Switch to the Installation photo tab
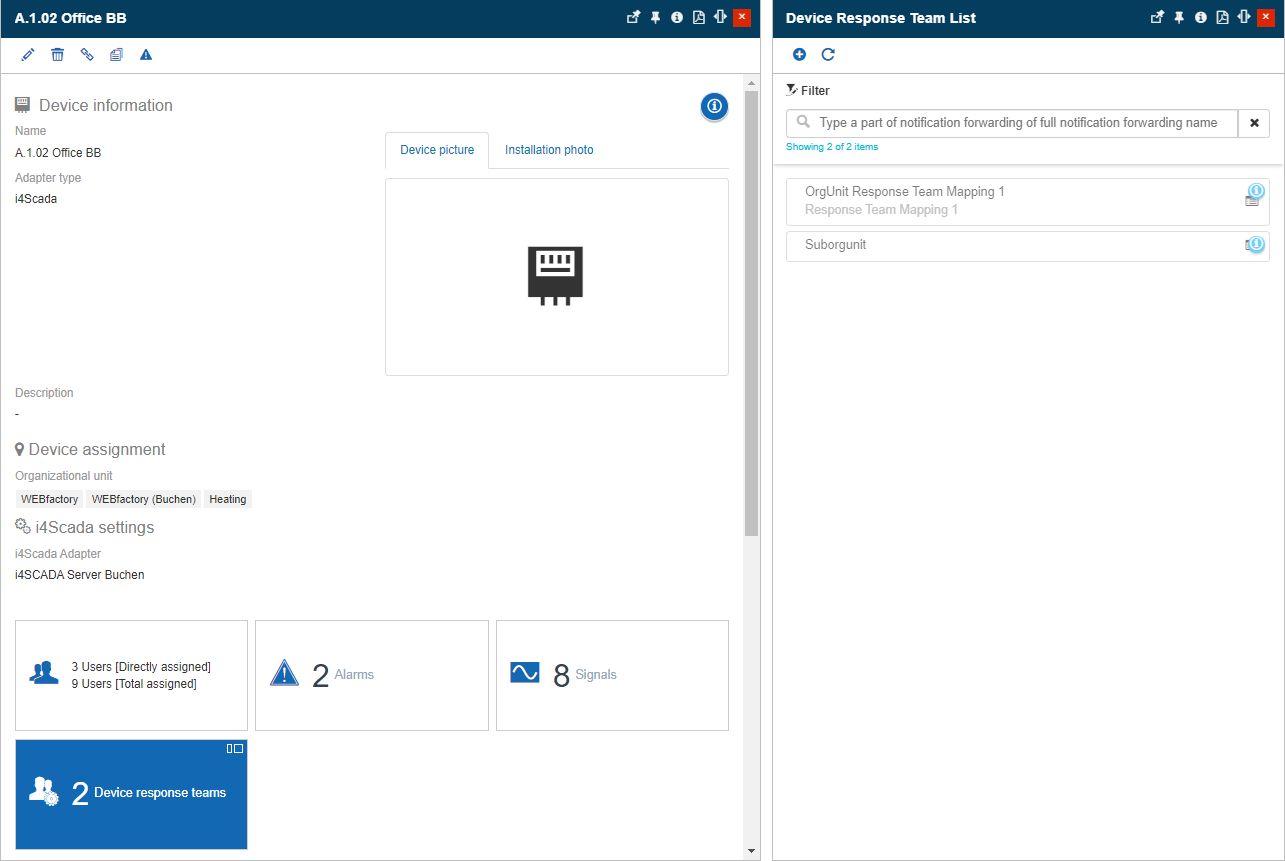 [x=549, y=150]
